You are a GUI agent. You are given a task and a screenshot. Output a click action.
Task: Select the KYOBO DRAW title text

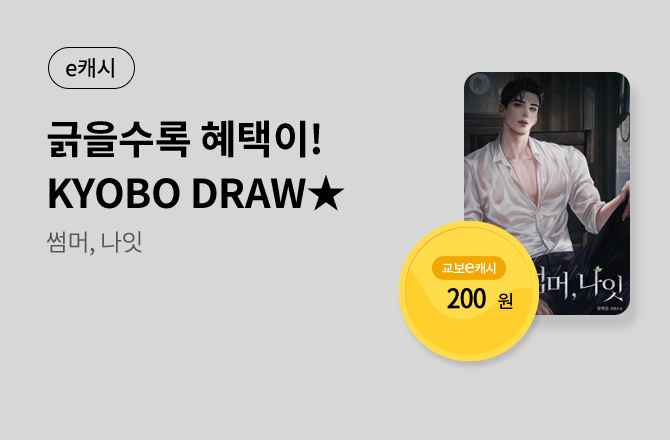[x=176, y=194]
